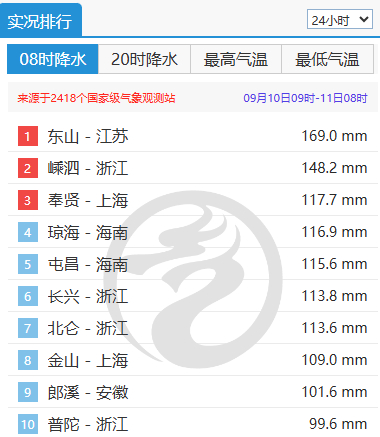Screen dimensions: 380x437
Task: Click the blue rank 9 badge
Action: tap(28, 392)
